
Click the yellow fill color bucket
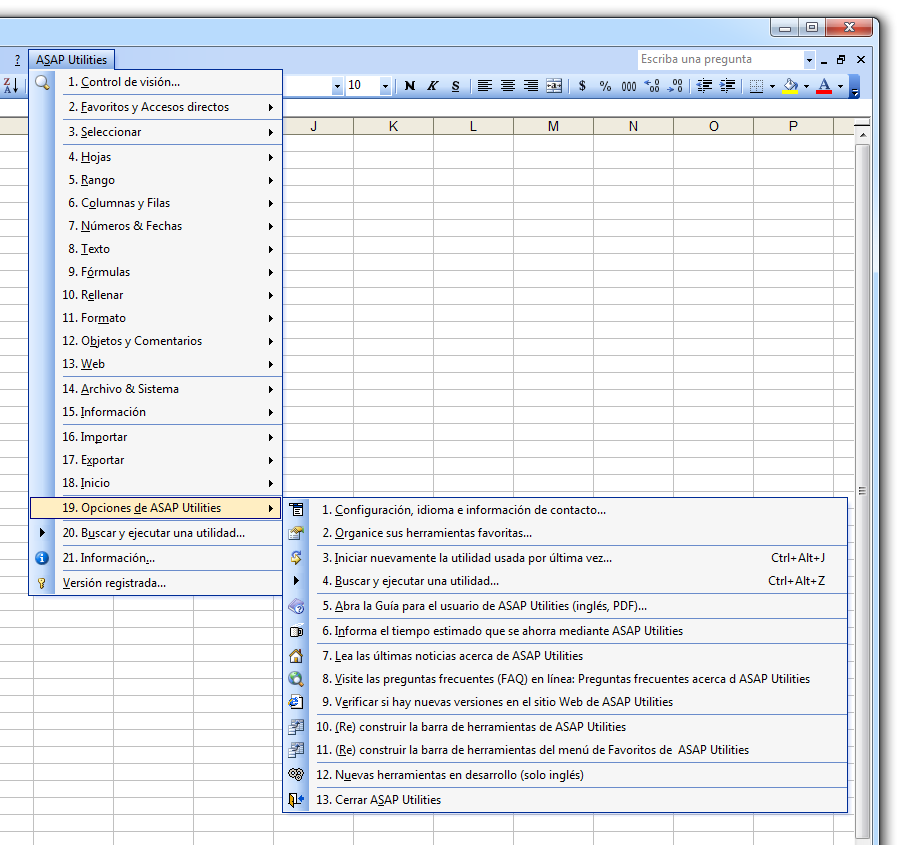click(x=790, y=86)
